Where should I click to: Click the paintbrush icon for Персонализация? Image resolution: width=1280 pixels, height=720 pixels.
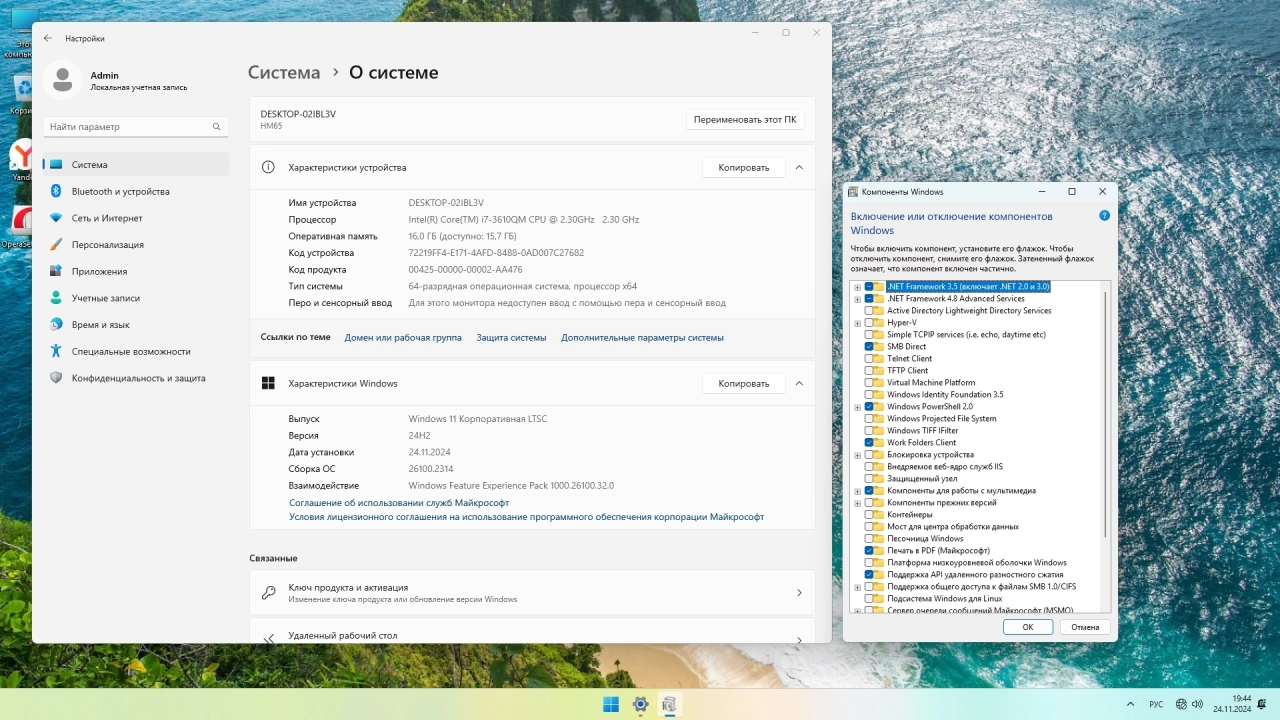(56, 245)
